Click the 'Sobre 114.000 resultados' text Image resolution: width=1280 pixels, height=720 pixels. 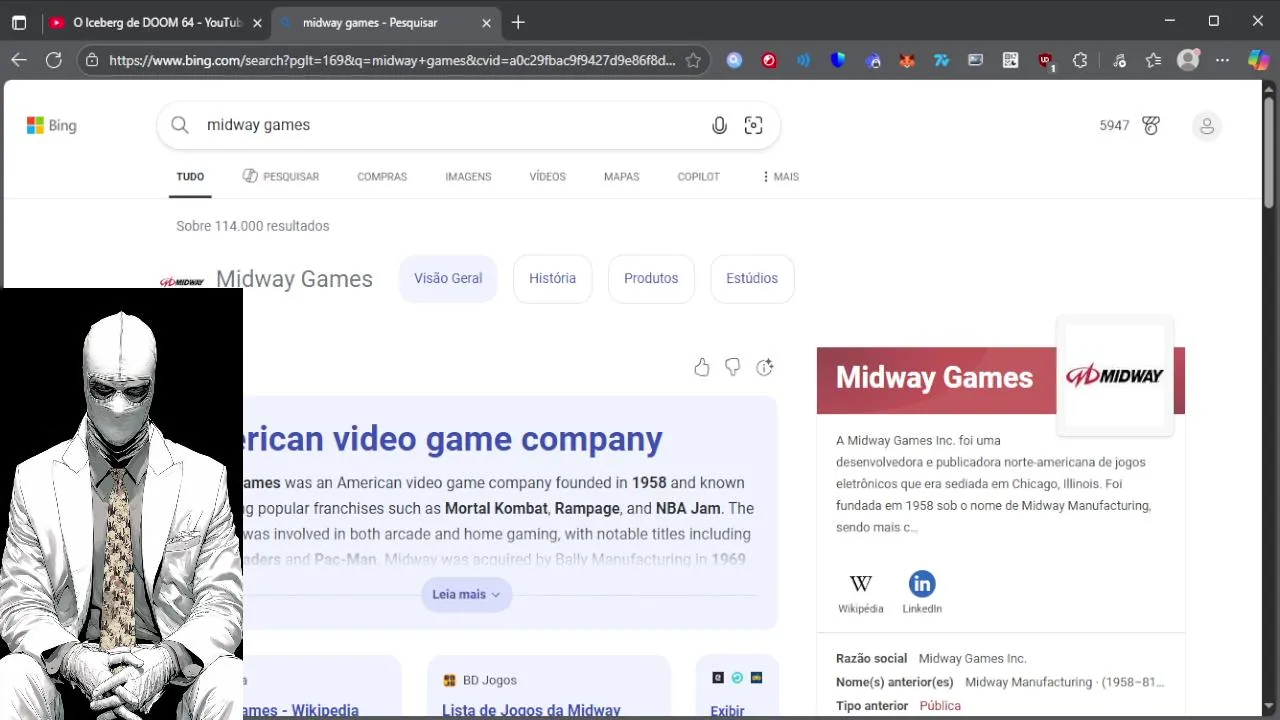click(253, 226)
